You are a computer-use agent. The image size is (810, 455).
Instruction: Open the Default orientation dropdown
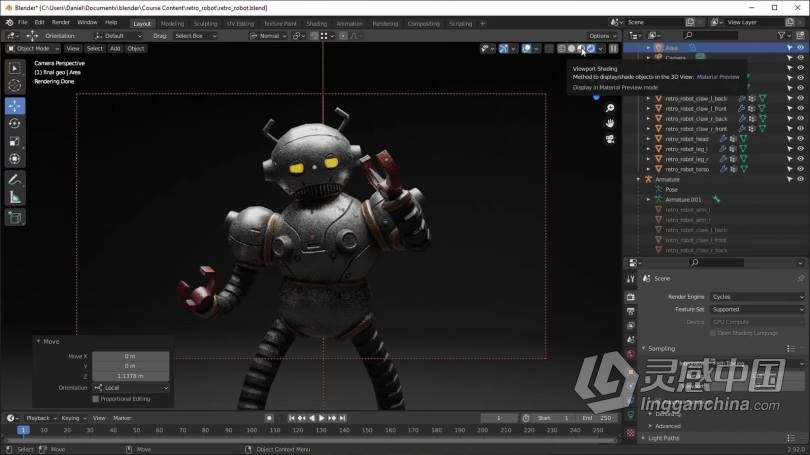(118, 36)
